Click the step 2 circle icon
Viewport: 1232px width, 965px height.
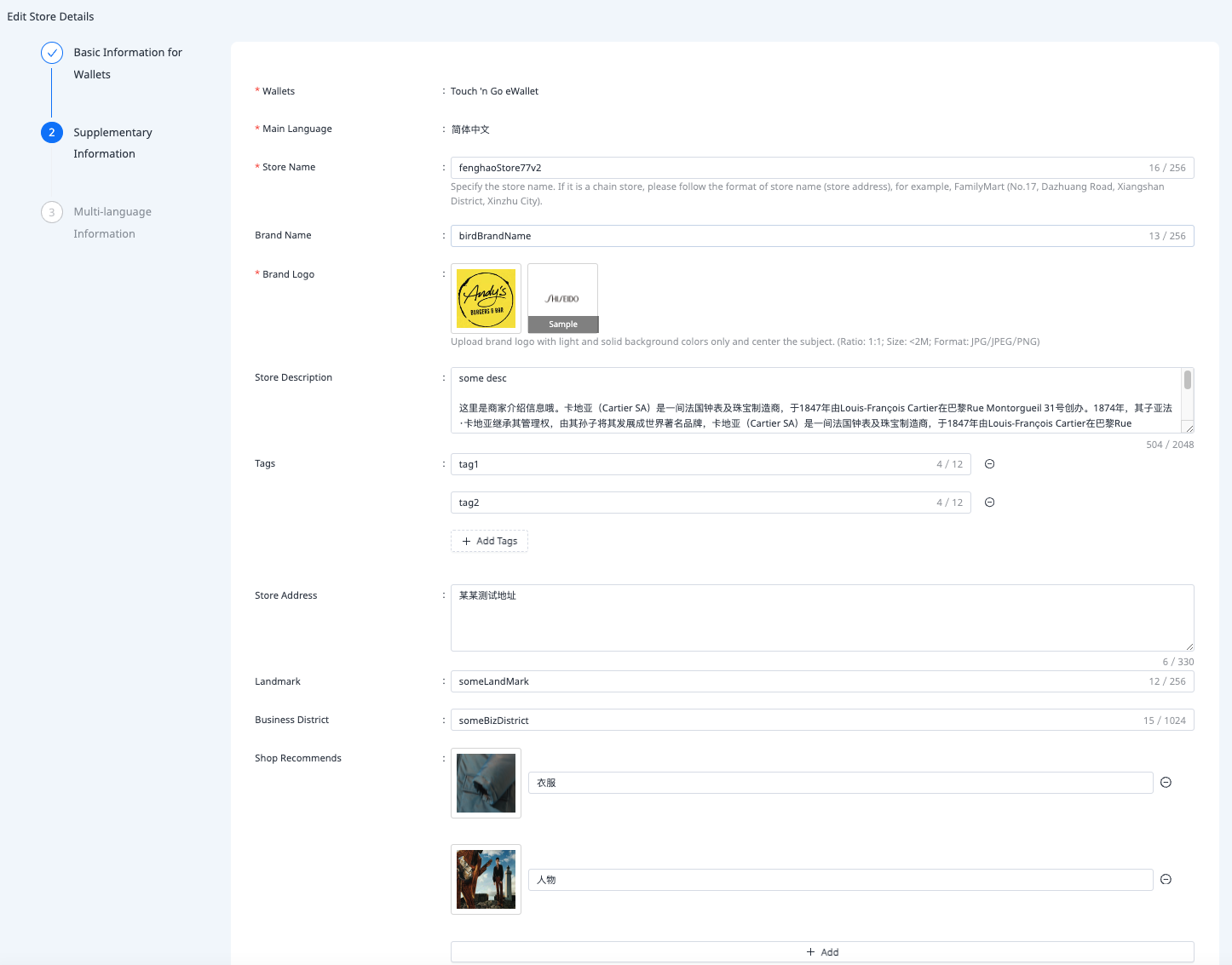(x=52, y=133)
